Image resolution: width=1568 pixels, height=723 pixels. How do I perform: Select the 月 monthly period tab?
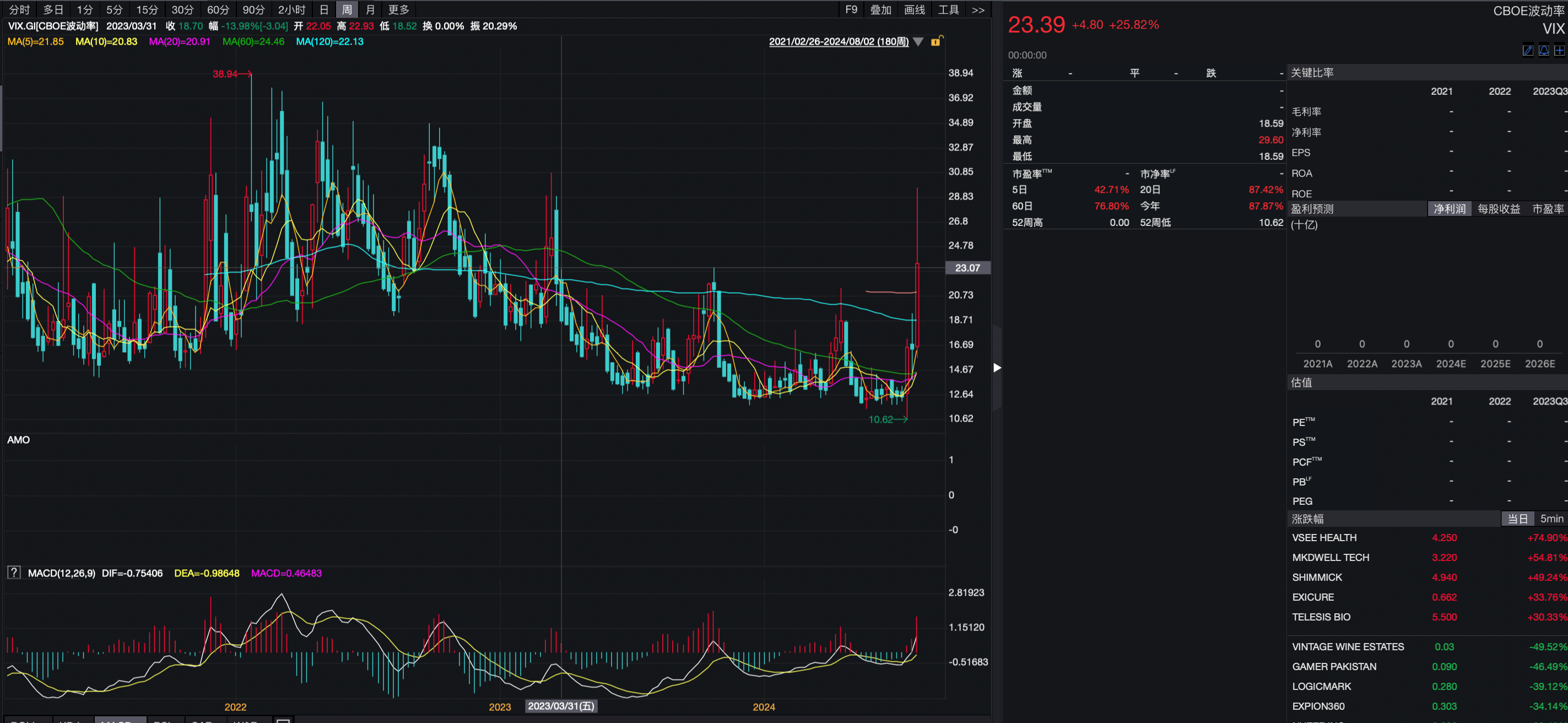[x=370, y=10]
